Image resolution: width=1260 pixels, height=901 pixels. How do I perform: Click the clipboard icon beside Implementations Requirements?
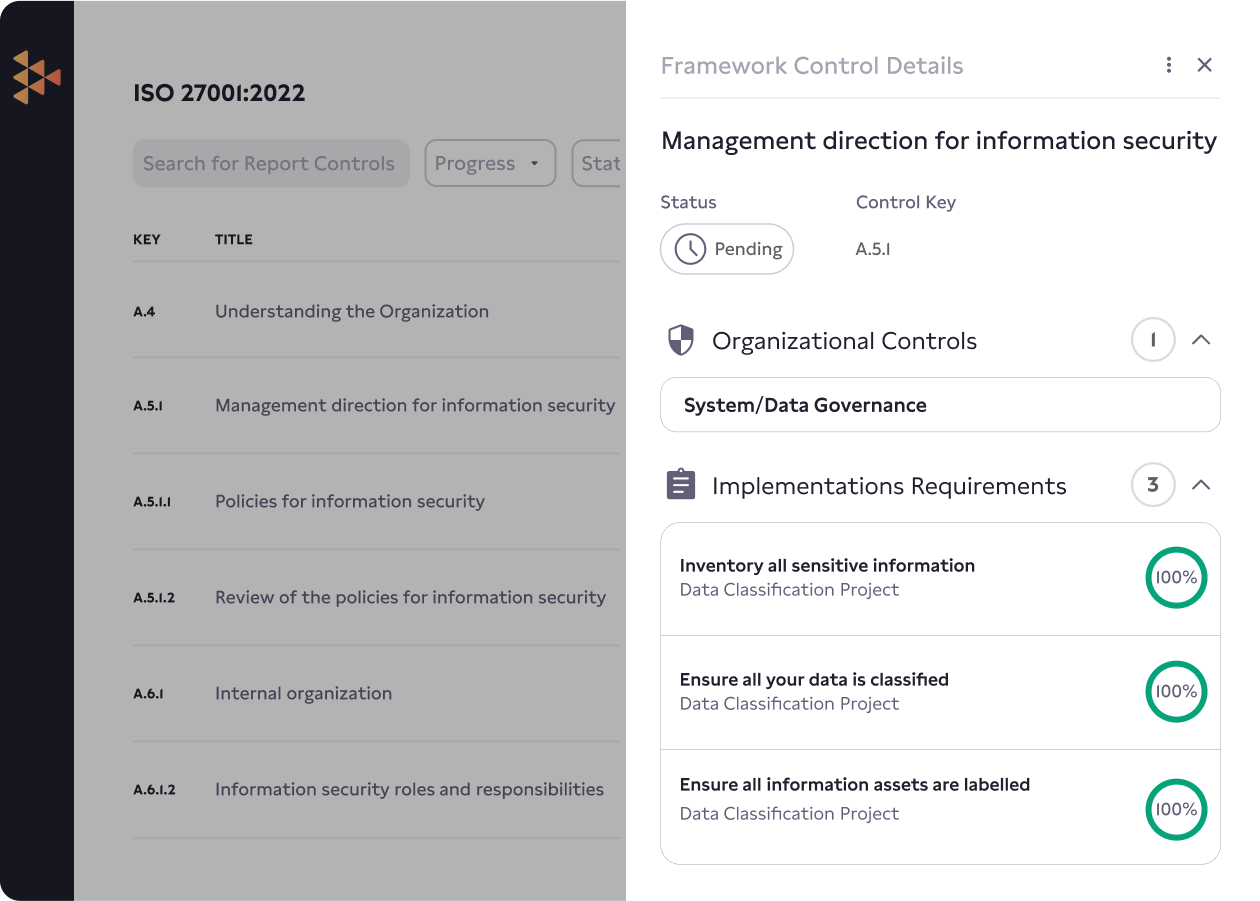[x=681, y=484]
